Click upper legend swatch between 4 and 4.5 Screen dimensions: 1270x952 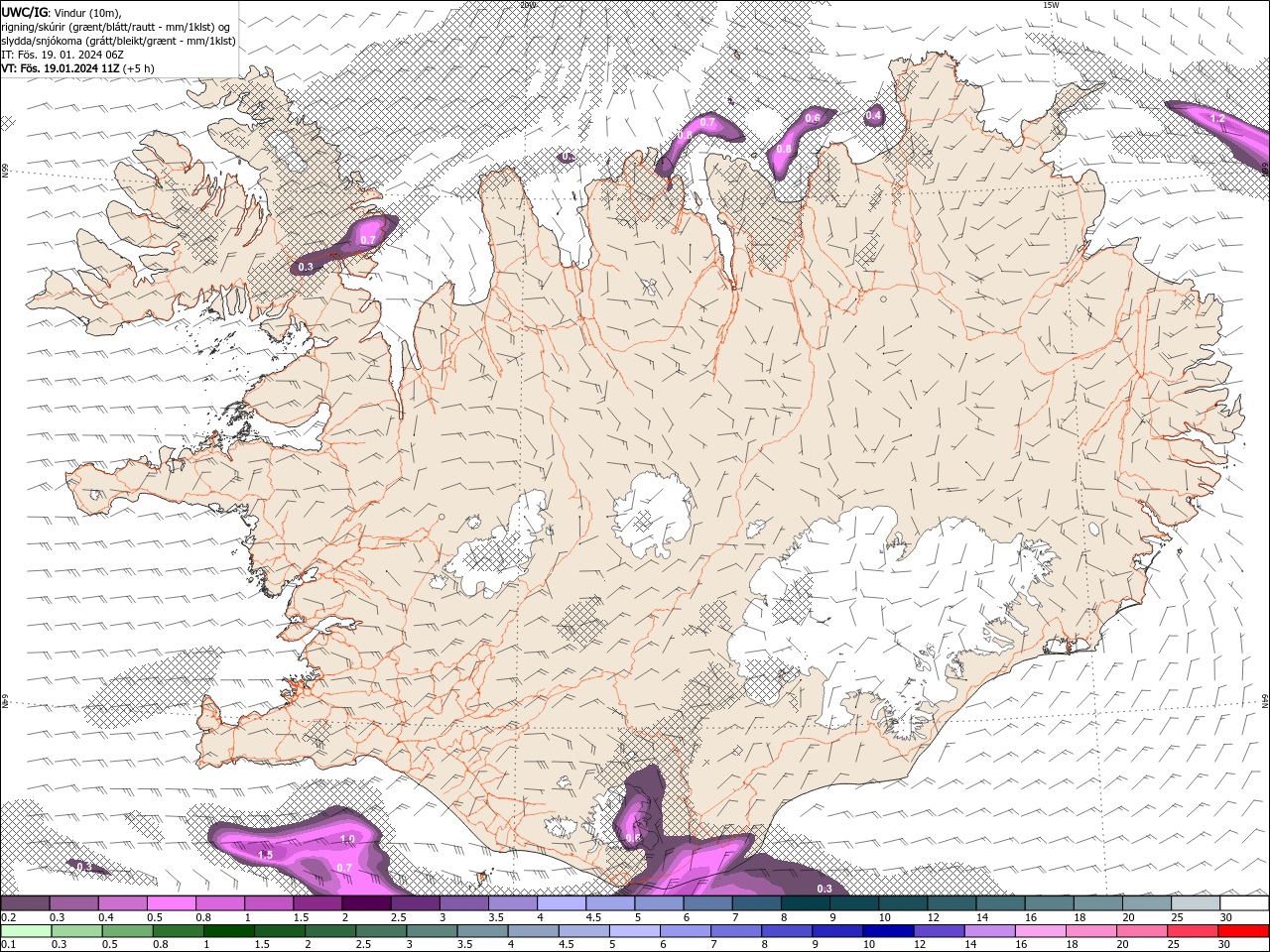point(562,903)
